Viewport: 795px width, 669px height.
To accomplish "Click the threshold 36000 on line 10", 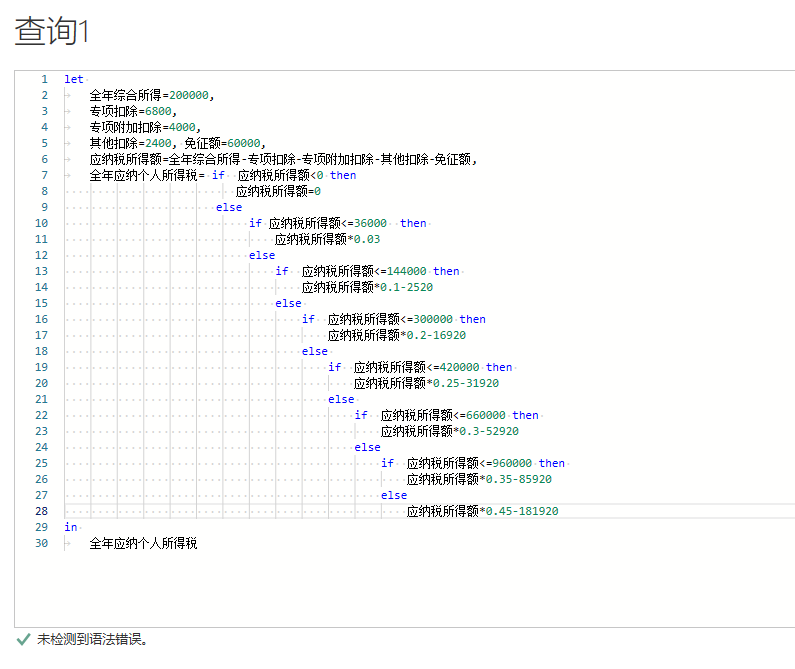I will 370,223.
